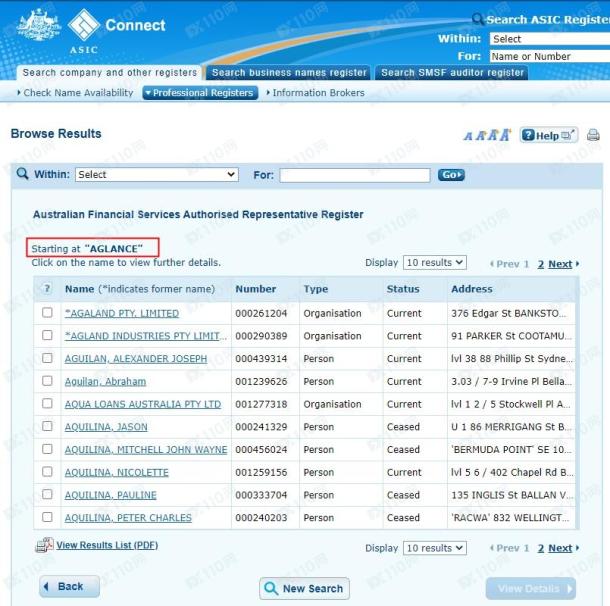Expand the Professional Registers menu
This screenshot has height=606, width=610.
200,93
